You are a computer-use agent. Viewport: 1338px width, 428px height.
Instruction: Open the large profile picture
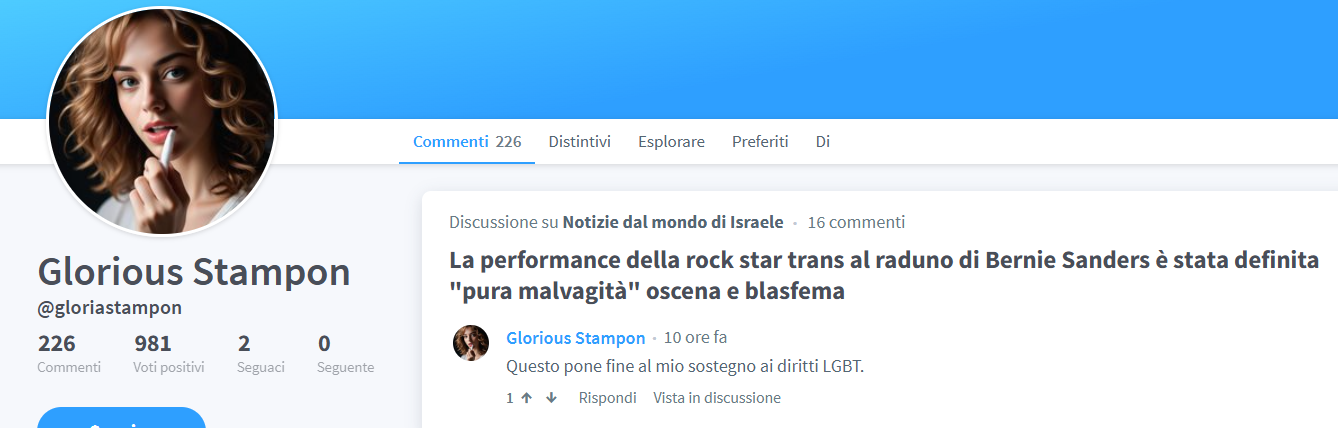(161, 121)
